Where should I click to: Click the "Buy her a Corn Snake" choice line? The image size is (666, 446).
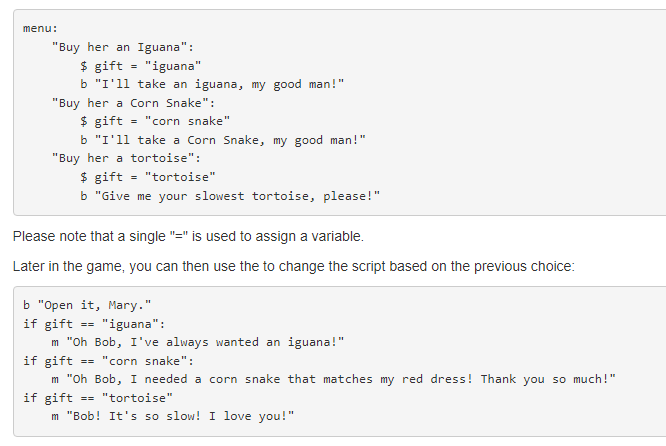tap(133, 103)
